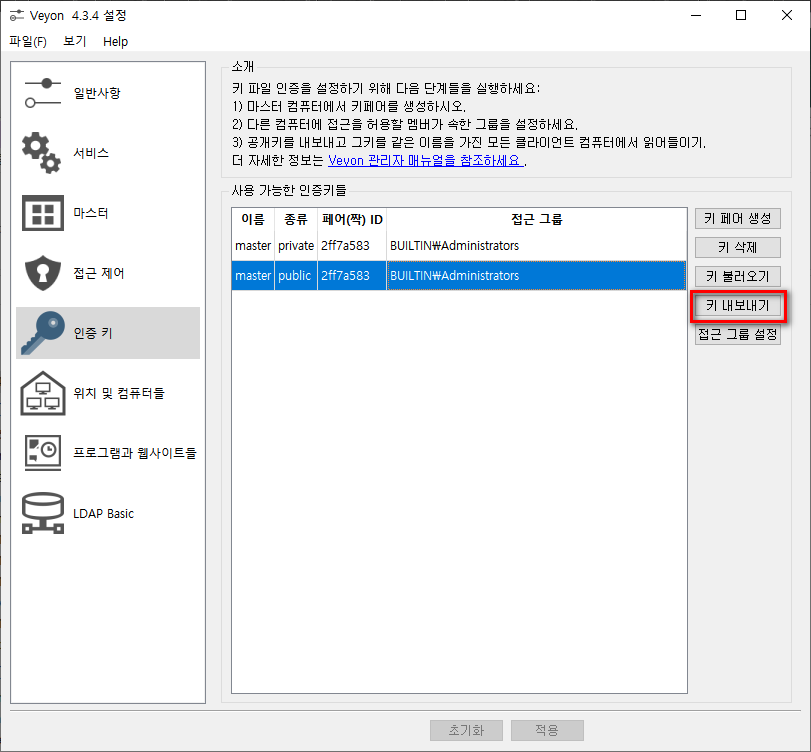
Task: Open the Help menu
Action: pyautogui.click(x=115, y=41)
